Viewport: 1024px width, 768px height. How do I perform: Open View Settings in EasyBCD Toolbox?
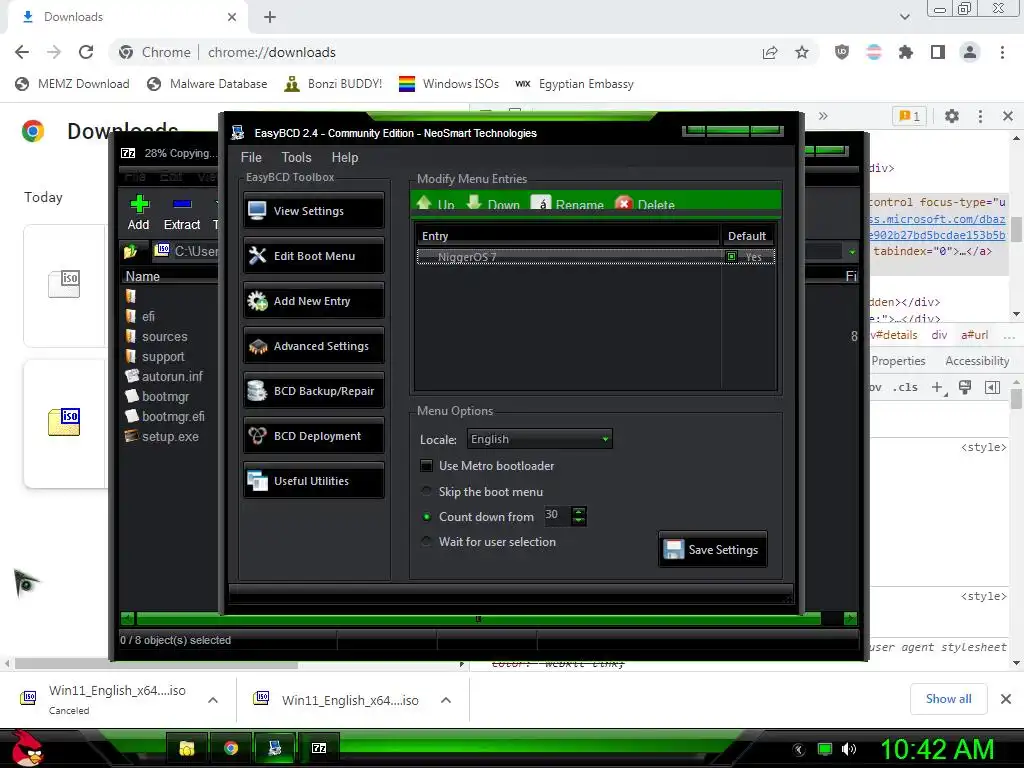click(x=313, y=211)
